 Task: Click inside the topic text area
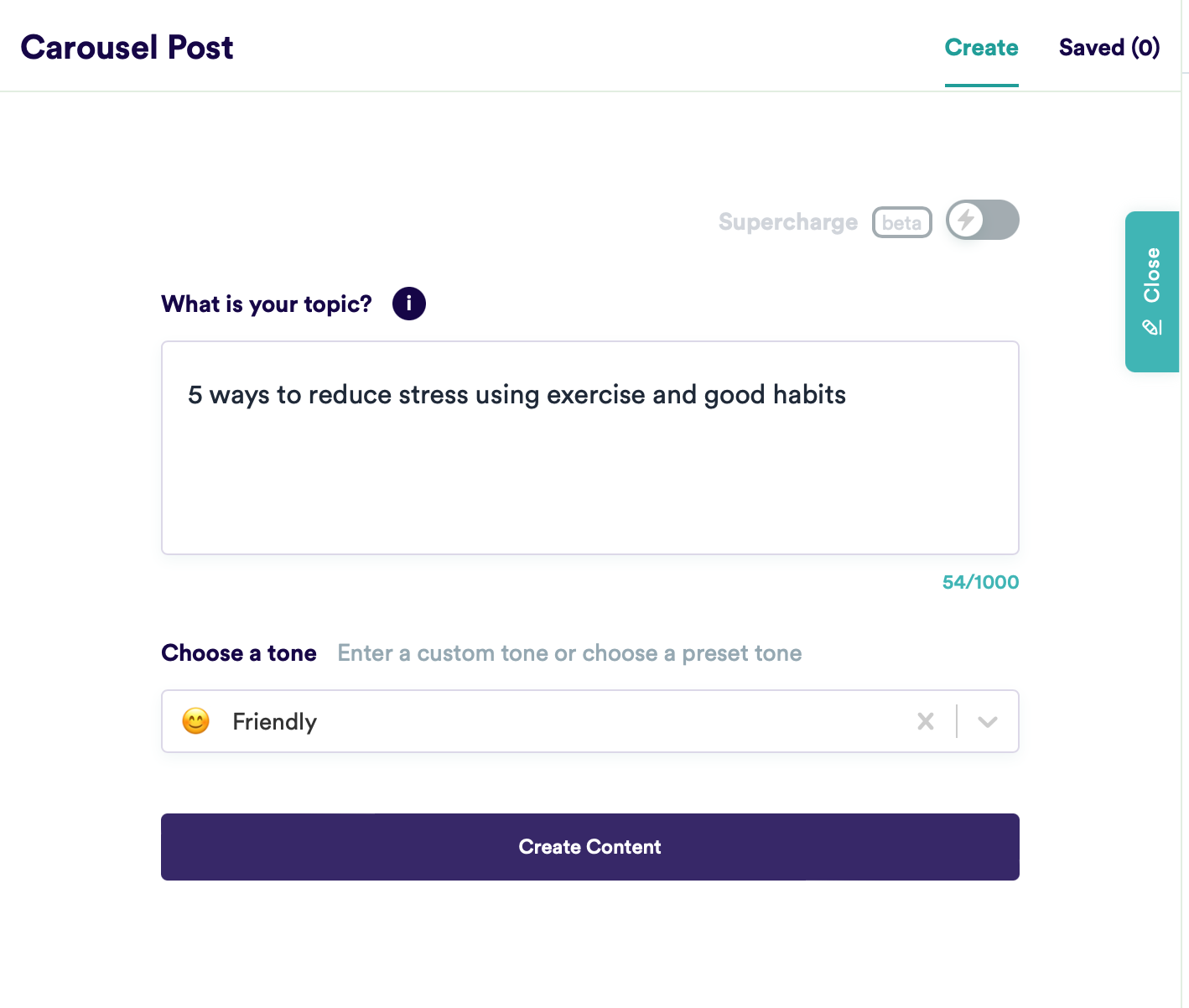(590, 448)
